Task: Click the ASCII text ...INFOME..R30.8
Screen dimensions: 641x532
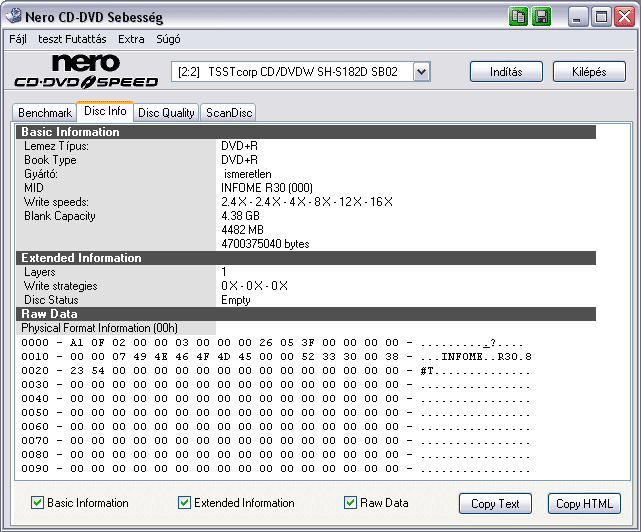Action: (x=476, y=357)
